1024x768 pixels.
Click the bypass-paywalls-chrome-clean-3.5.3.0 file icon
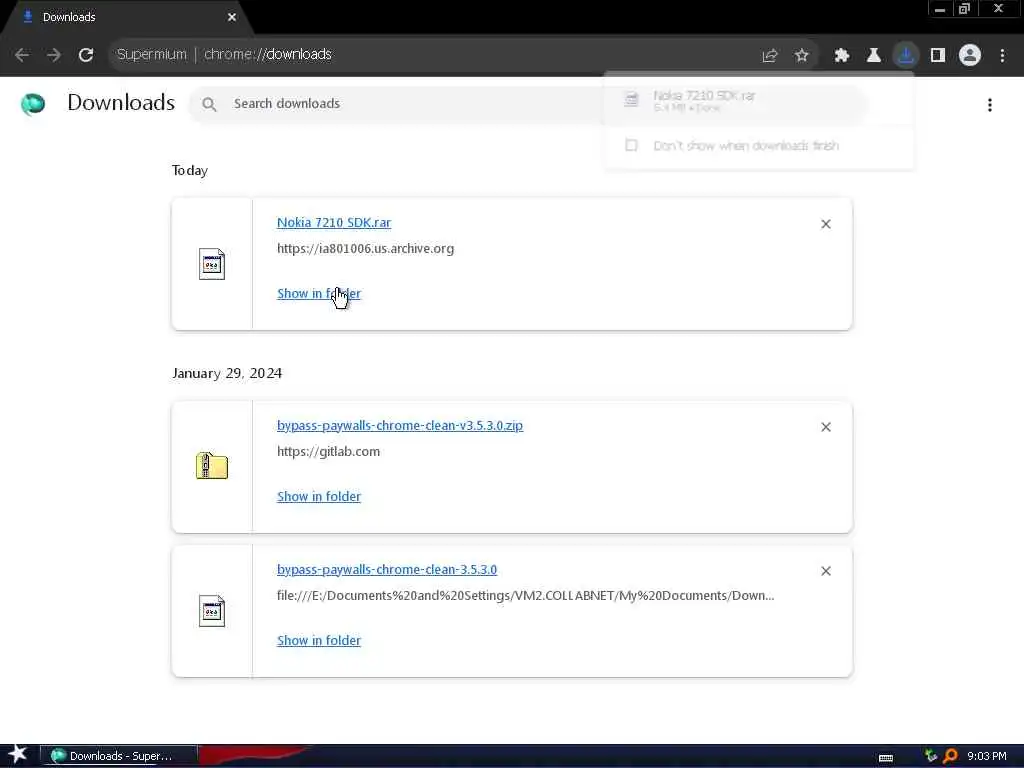(x=212, y=611)
